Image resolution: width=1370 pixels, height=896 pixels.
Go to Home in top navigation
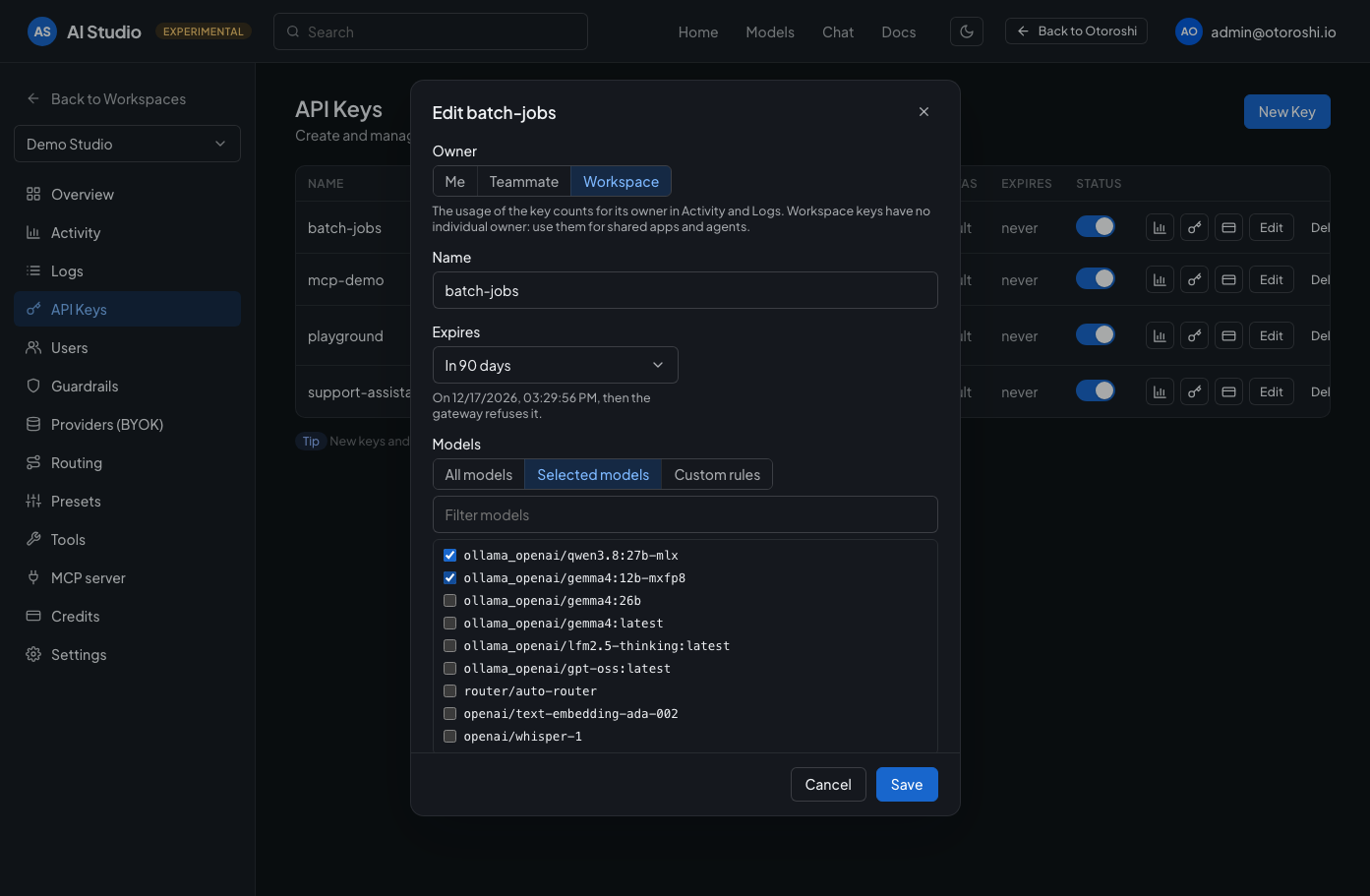pos(698,31)
